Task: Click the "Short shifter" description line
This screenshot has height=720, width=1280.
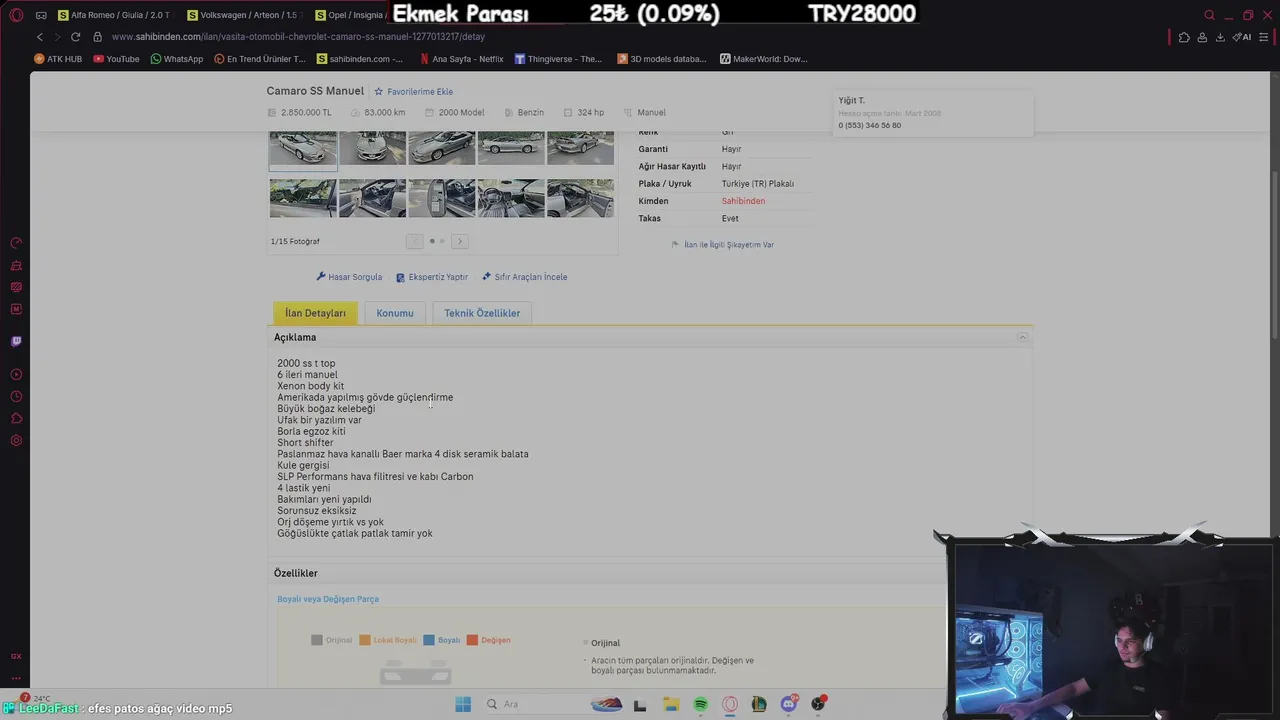Action: coord(305,443)
